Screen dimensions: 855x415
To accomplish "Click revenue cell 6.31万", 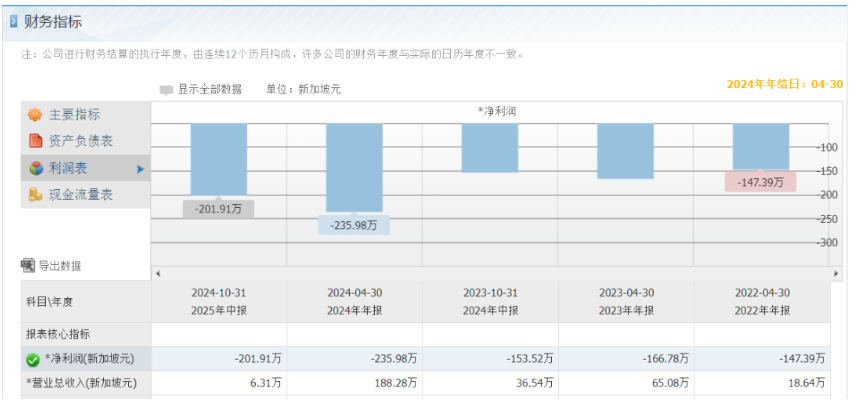I will 219,383.
